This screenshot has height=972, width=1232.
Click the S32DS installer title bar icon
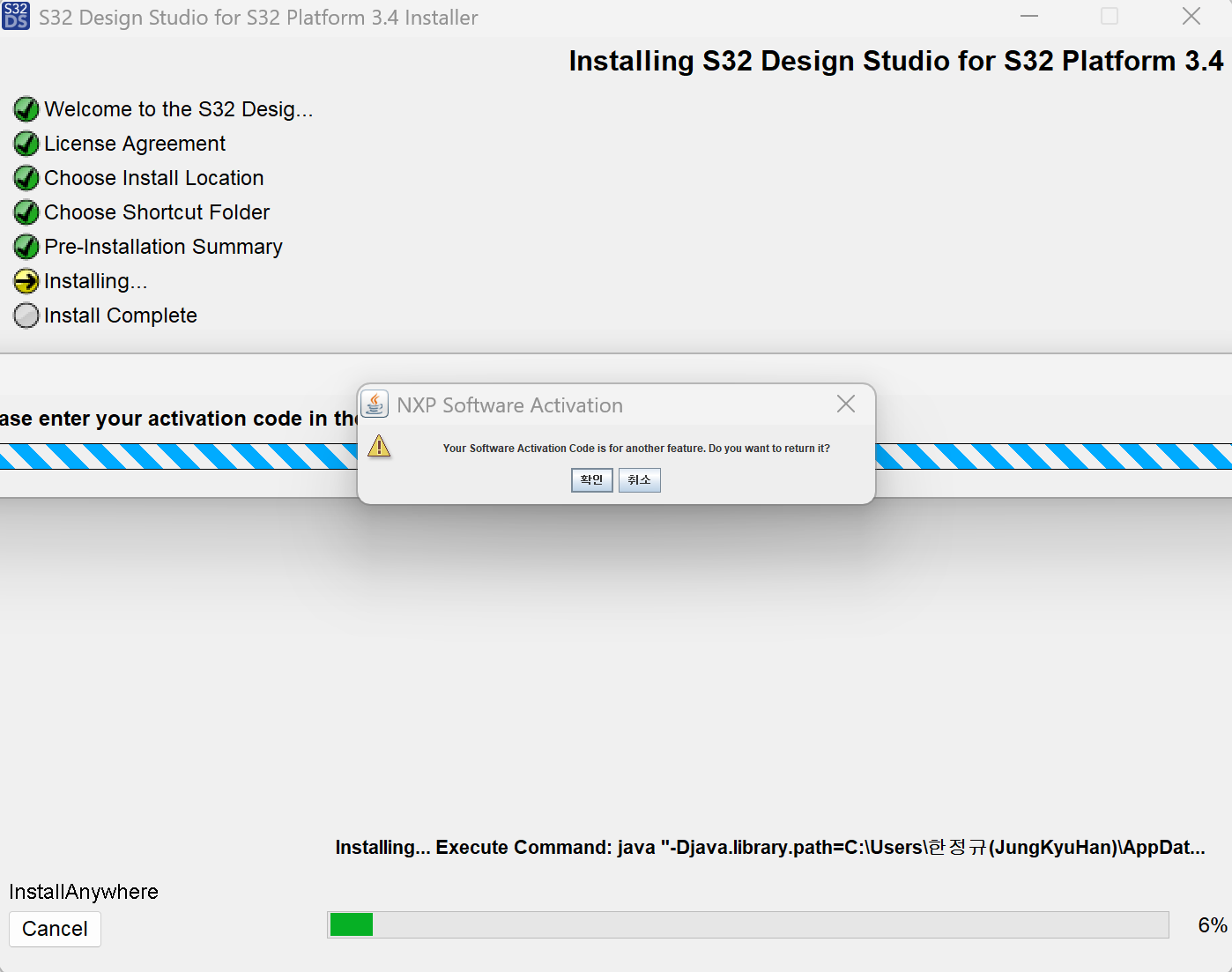click(16, 16)
